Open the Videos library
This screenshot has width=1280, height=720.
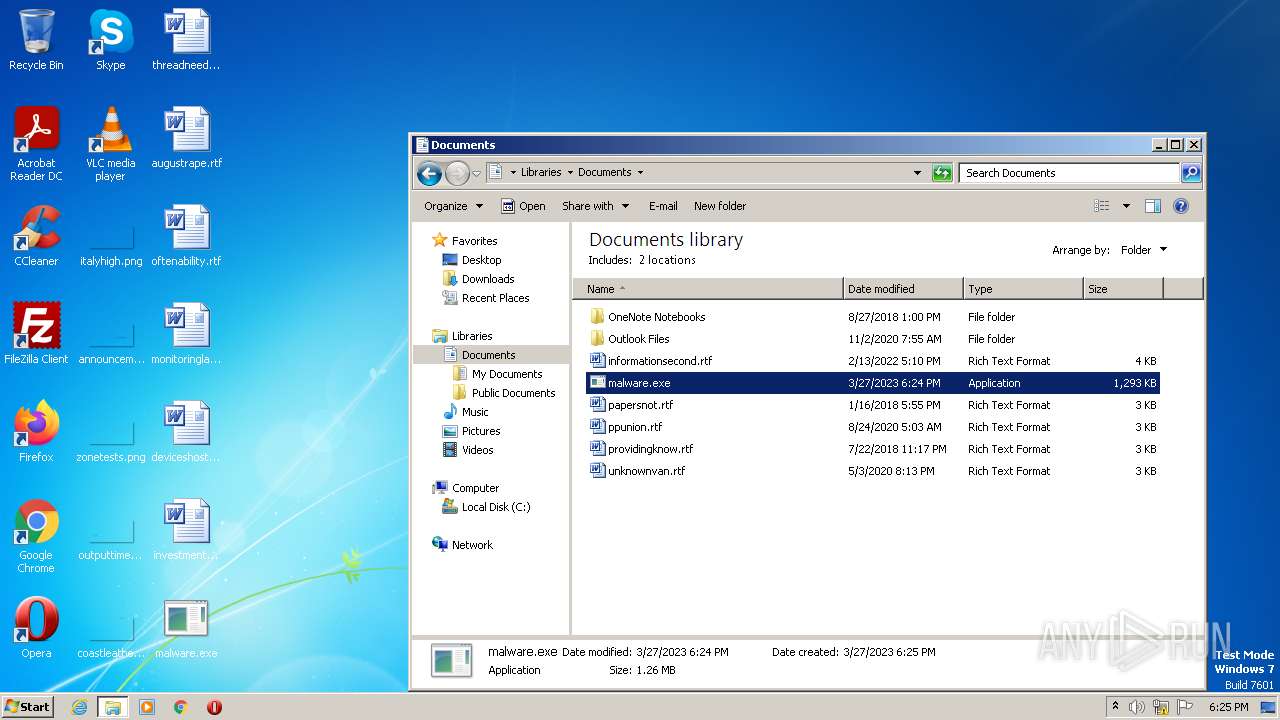(468, 450)
